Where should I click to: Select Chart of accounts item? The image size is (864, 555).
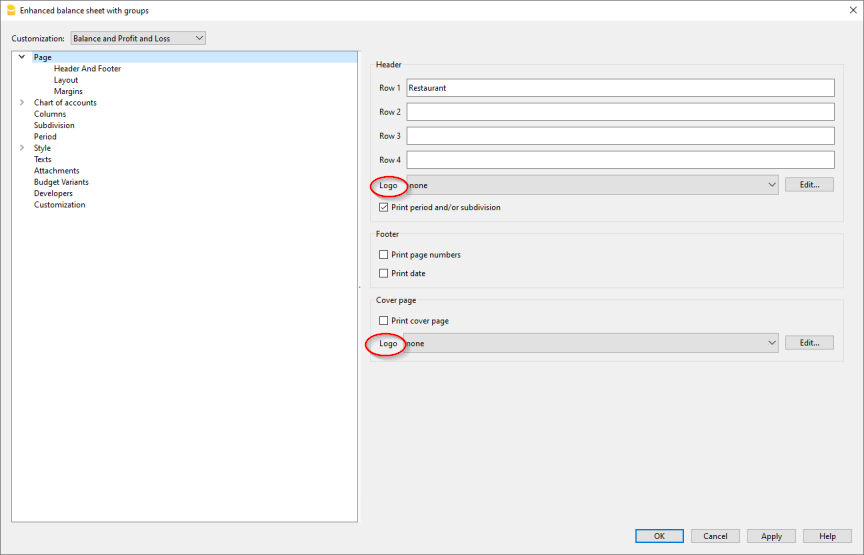pyautogui.click(x=65, y=103)
